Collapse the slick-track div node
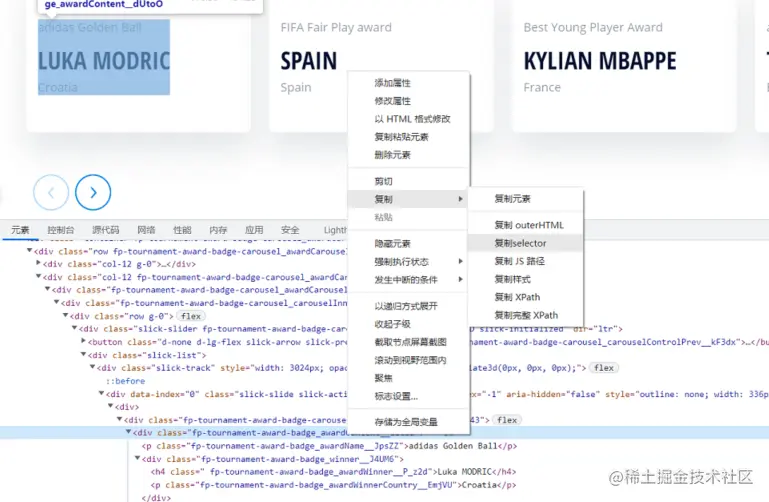This screenshot has height=502, width=769. [92, 367]
